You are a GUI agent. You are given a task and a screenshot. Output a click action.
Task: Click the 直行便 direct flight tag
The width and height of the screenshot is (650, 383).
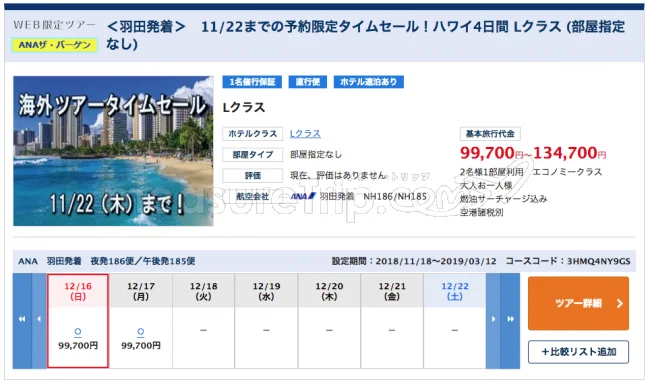pos(308,82)
